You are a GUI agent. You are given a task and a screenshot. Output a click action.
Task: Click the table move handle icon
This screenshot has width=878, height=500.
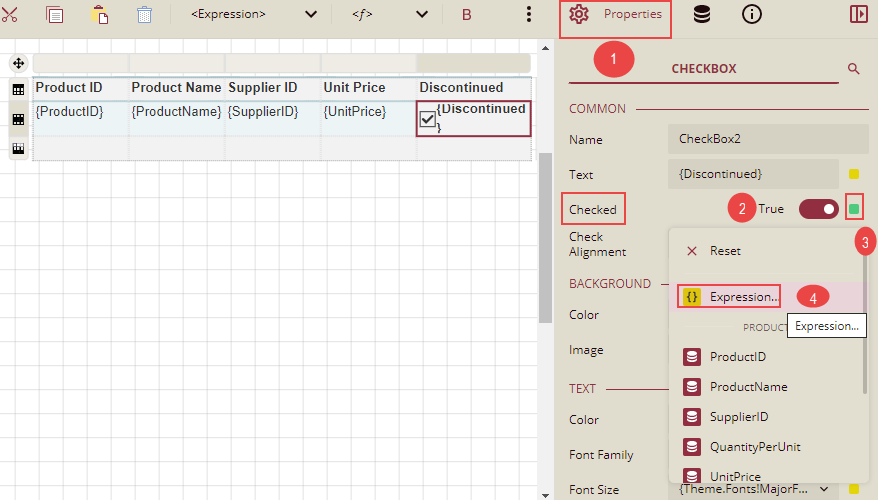(x=18, y=63)
